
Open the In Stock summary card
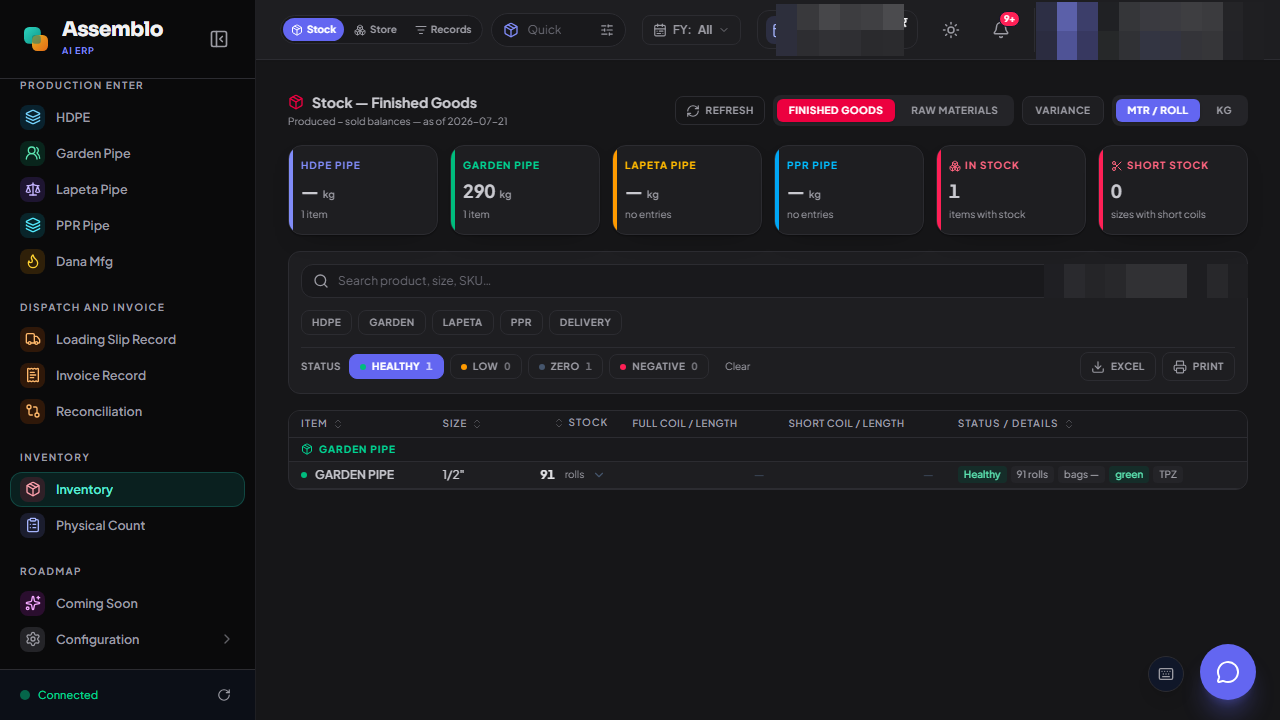tap(1011, 190)
